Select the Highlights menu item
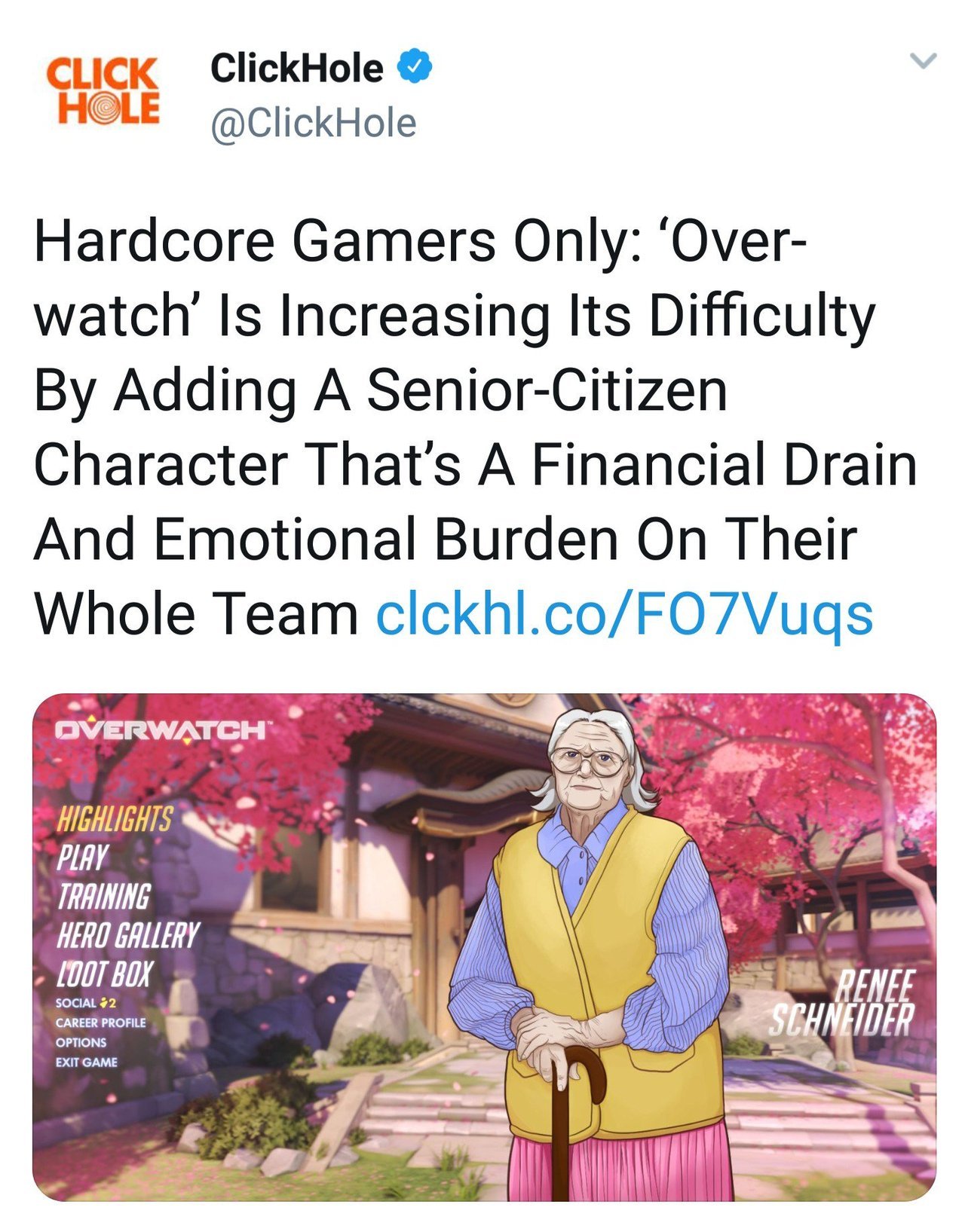Screen dimensions: 965x1232 115,818
